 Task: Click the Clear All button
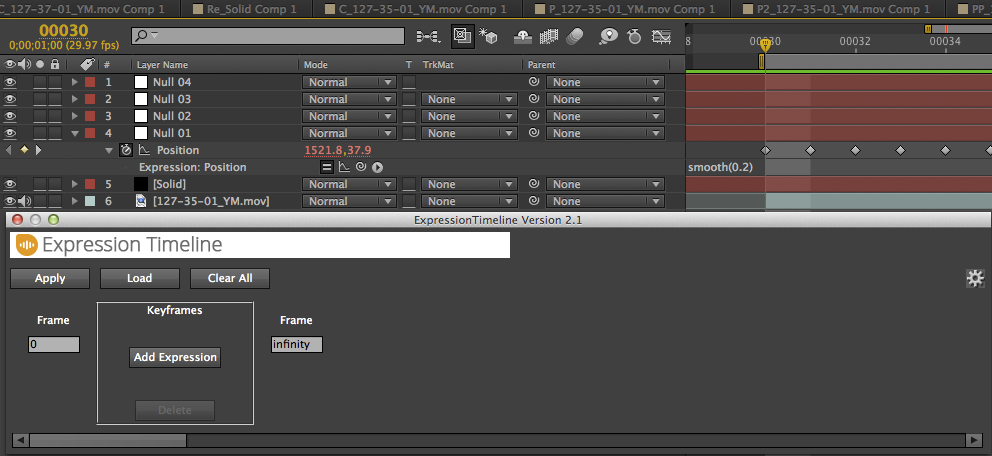click(x=230, y=278)
